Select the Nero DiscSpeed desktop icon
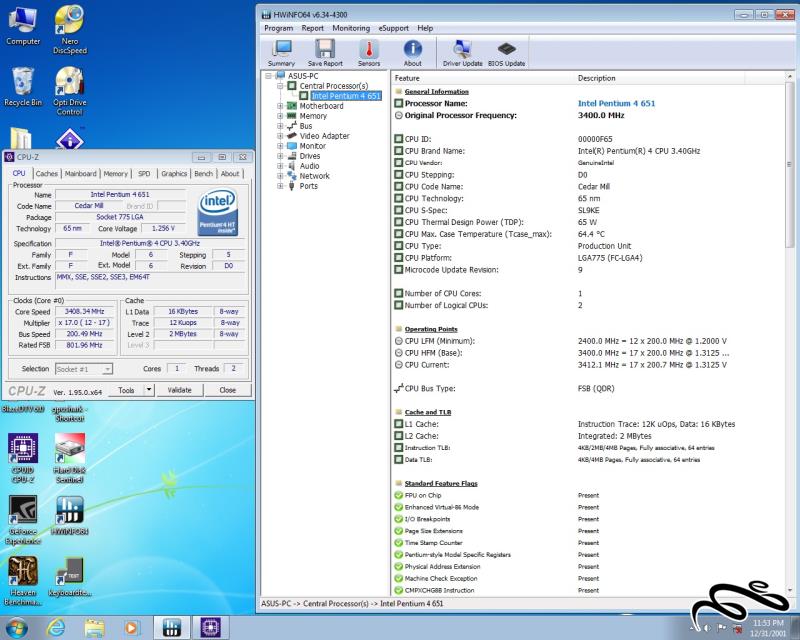 click(x=70, y=30)
